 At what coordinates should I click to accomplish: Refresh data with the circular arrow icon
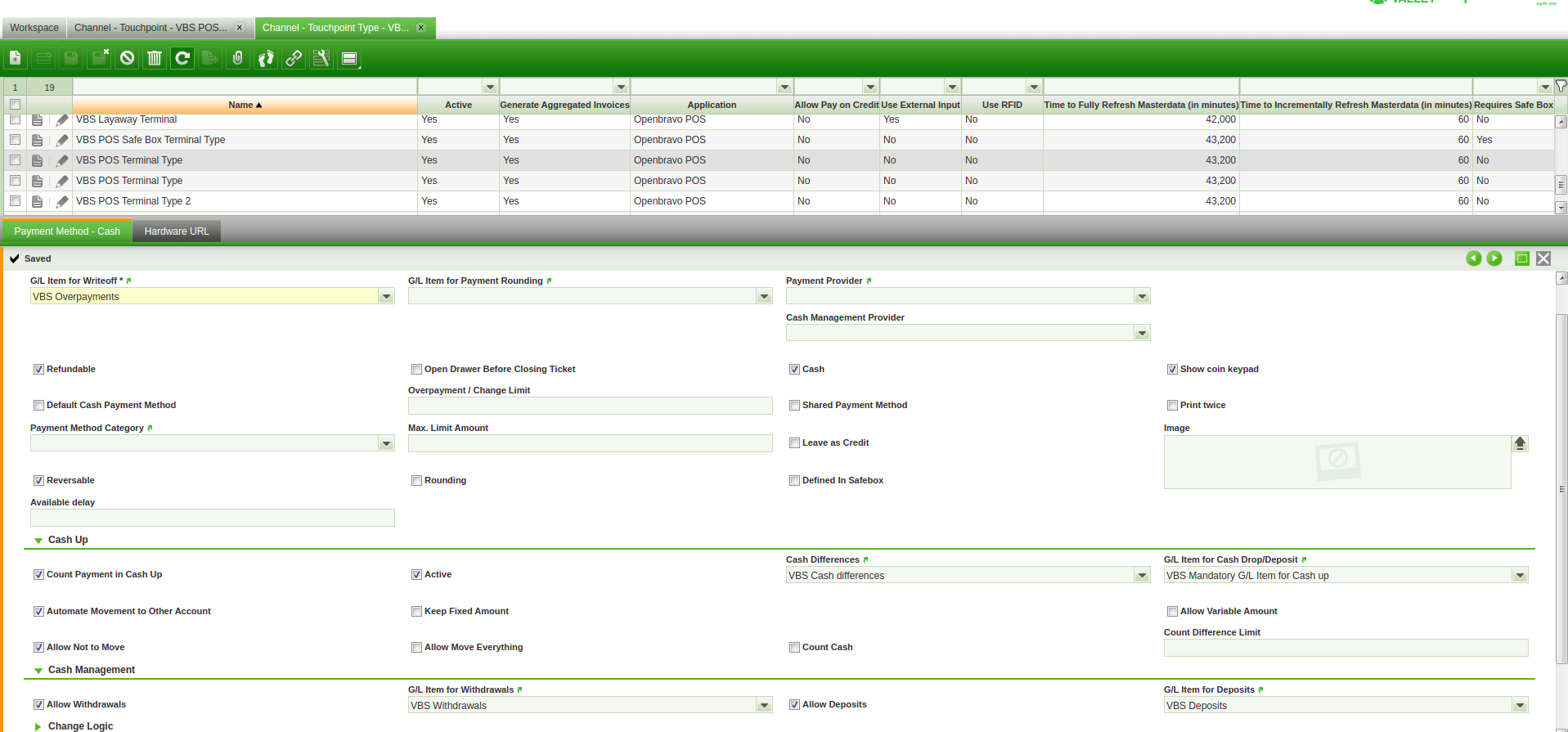coord(182,58)
